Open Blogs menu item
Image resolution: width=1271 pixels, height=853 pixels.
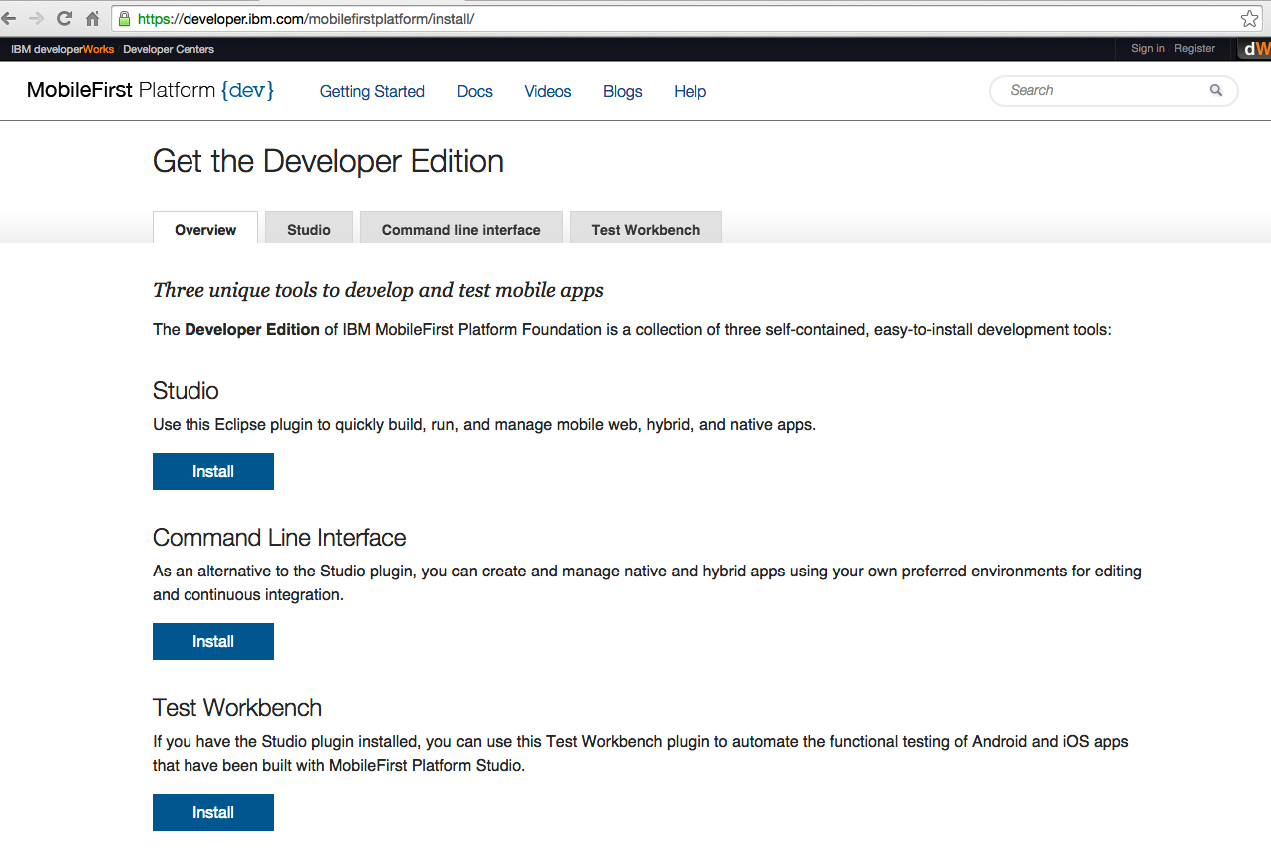click(x=623, y=91)
